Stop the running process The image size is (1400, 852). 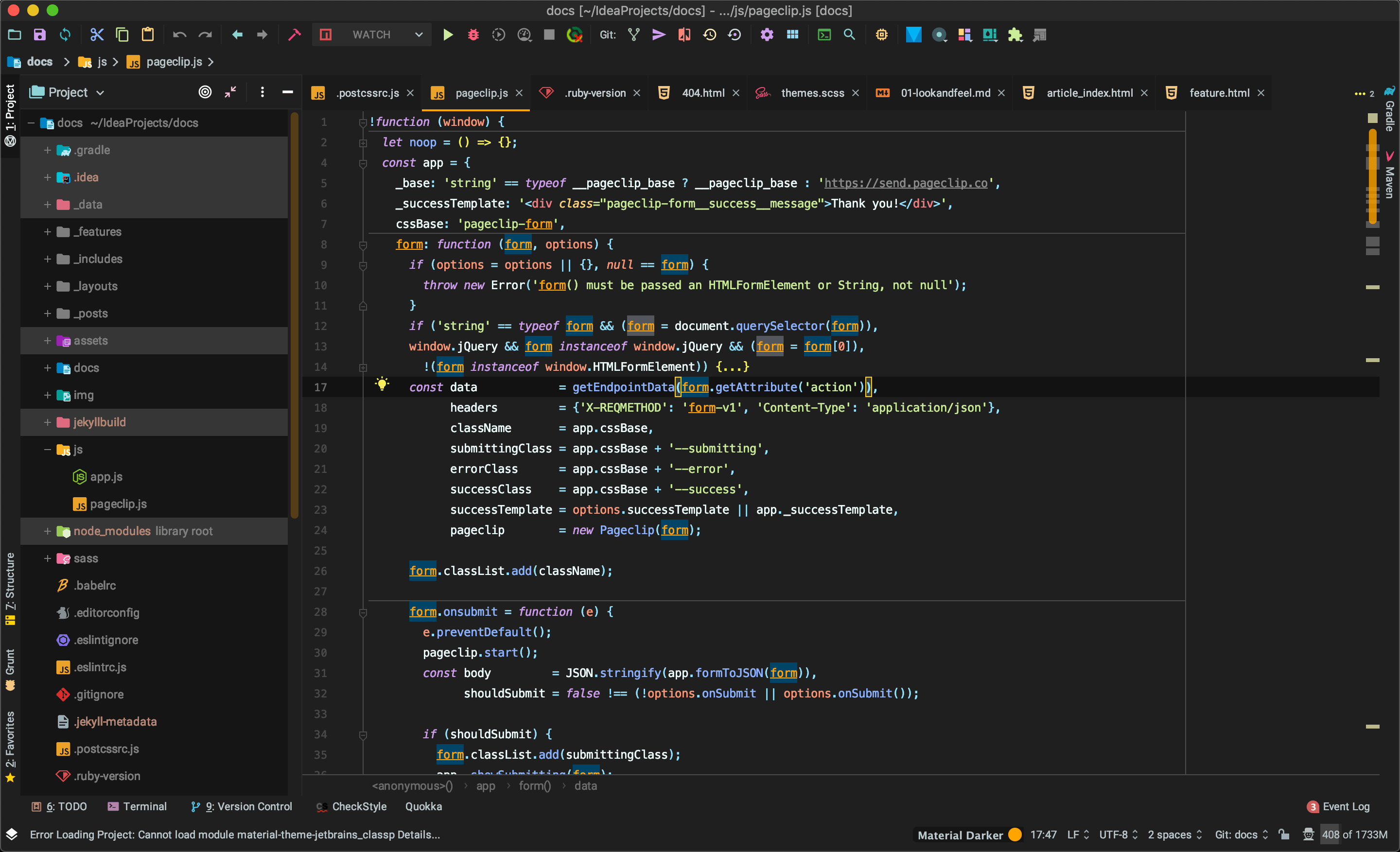[x=548, y=35]
